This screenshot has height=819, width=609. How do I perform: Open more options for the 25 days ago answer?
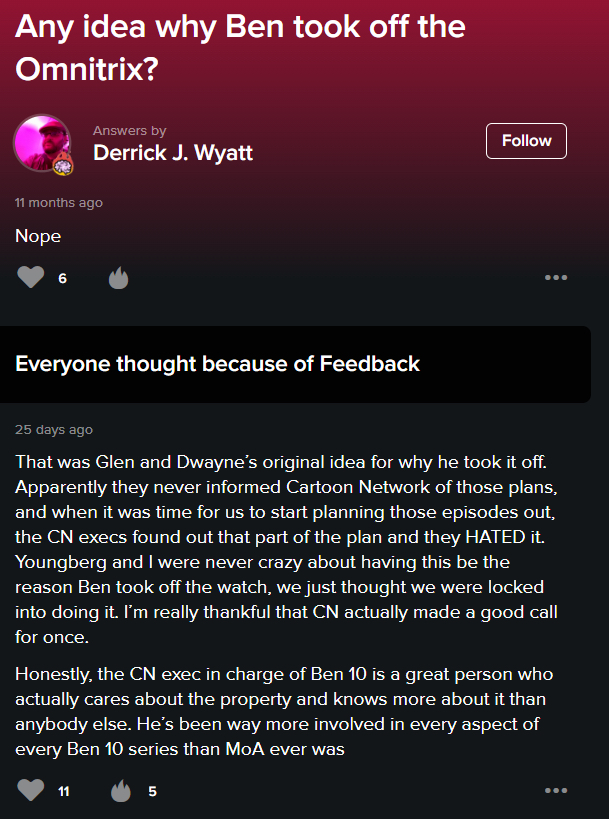click(x=556, y=791)
